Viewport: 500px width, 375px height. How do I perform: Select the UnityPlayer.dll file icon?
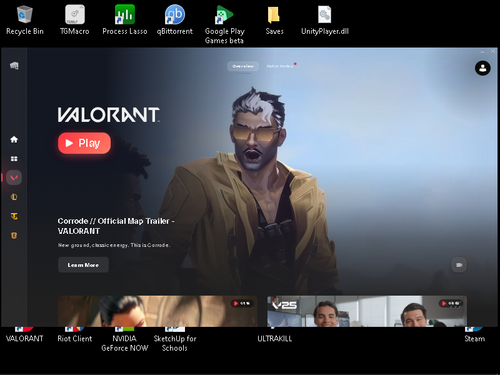click(325, 20)
